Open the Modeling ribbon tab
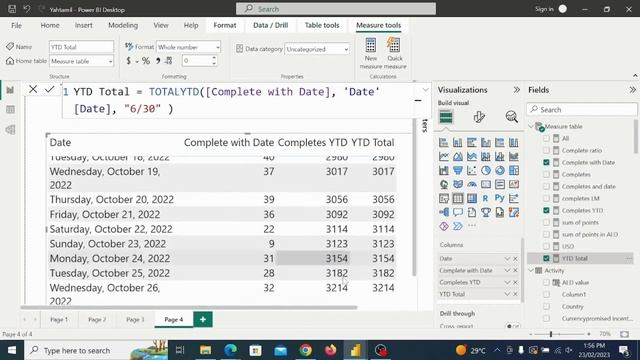The height and width of the screenshot is (360, 640). (123, 25)
